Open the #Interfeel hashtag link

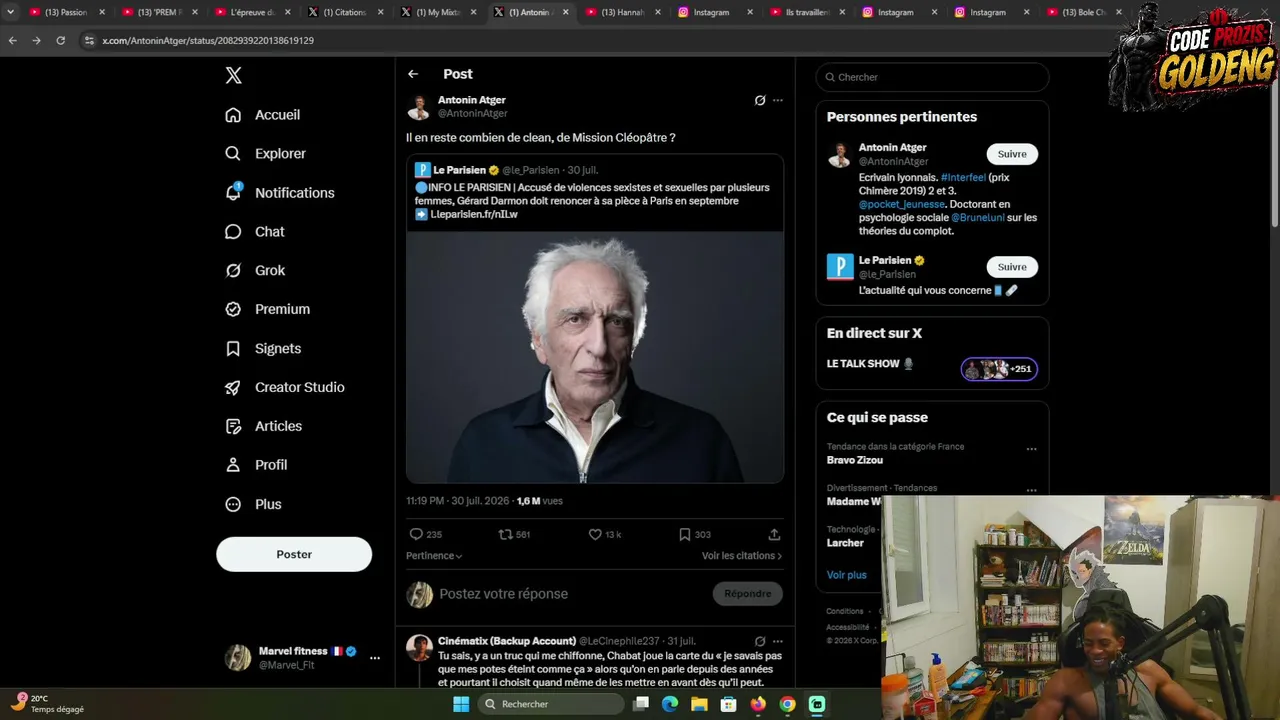[963, 177]
